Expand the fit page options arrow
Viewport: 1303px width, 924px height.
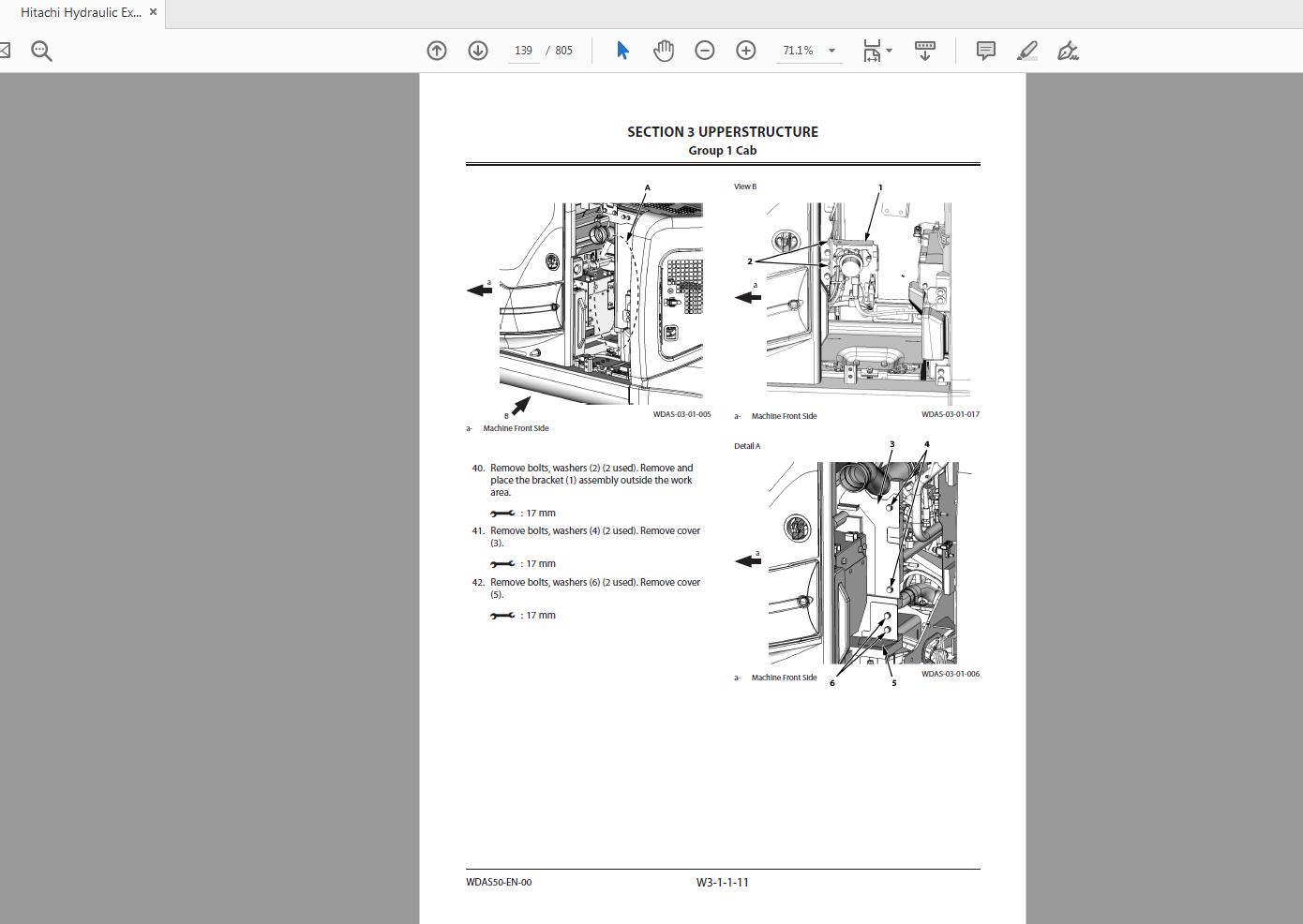889,51
